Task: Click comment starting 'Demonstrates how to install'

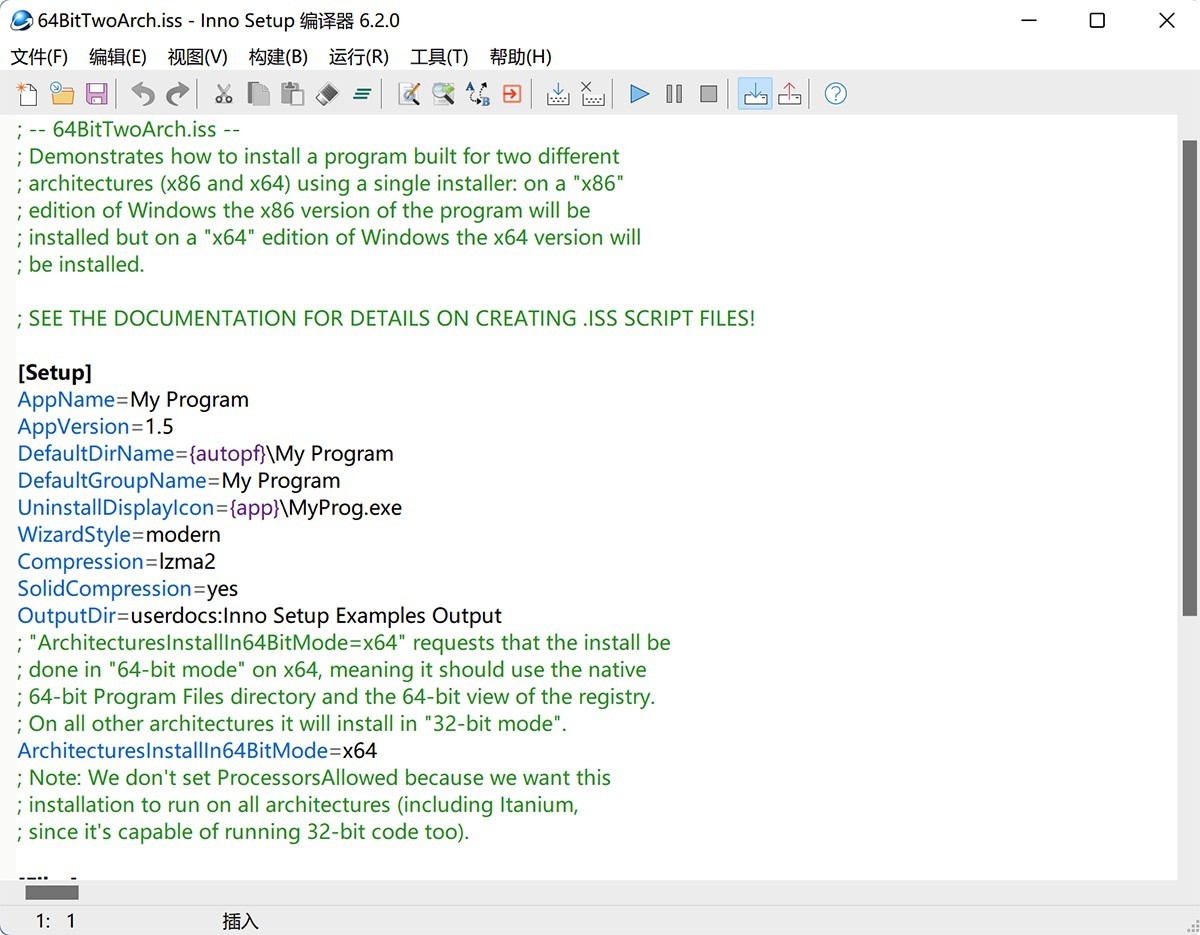Action: pyautogui.click(x=319, y=157)
